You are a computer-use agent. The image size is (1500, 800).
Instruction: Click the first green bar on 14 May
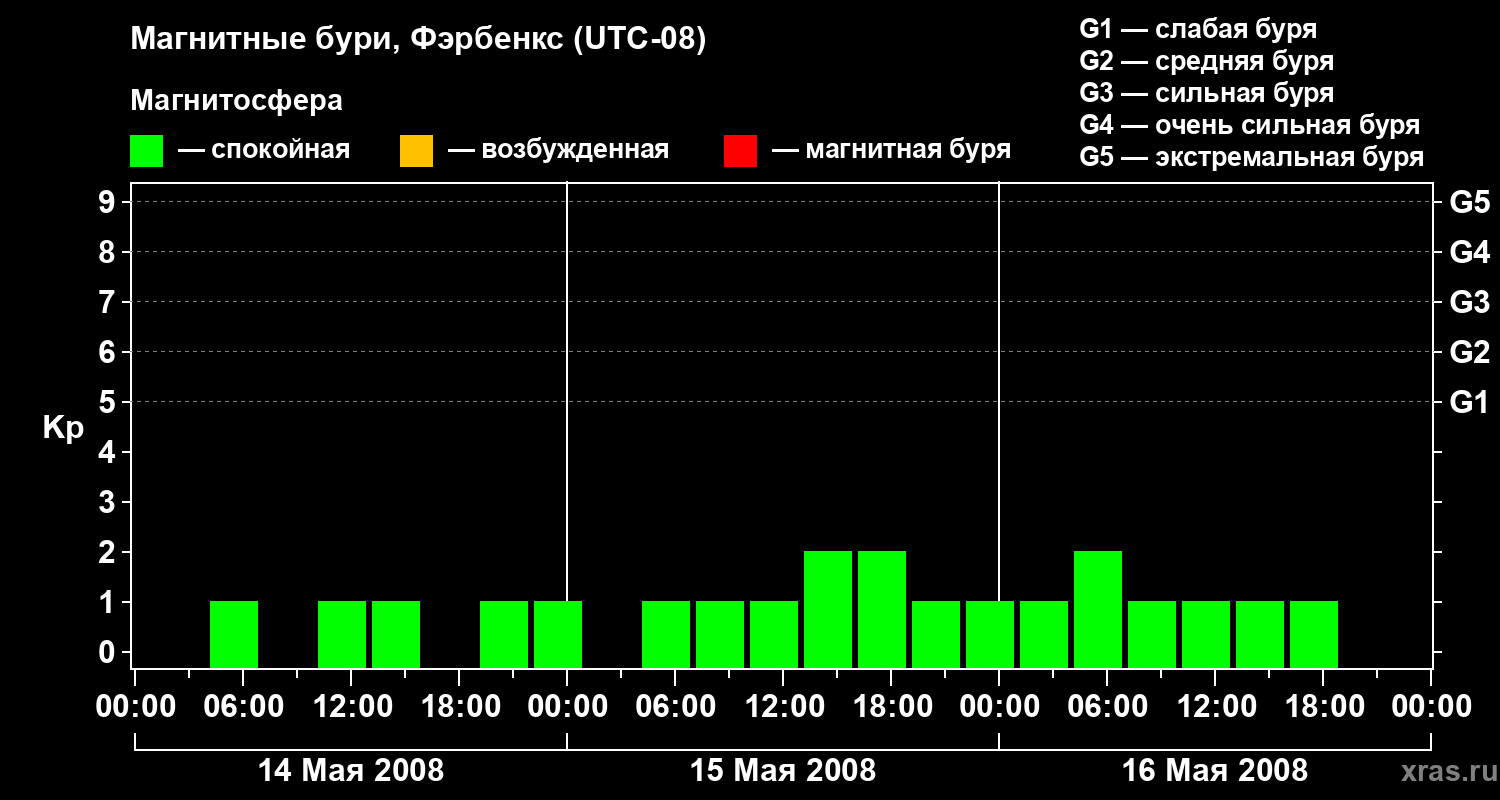tap(234, 634)
